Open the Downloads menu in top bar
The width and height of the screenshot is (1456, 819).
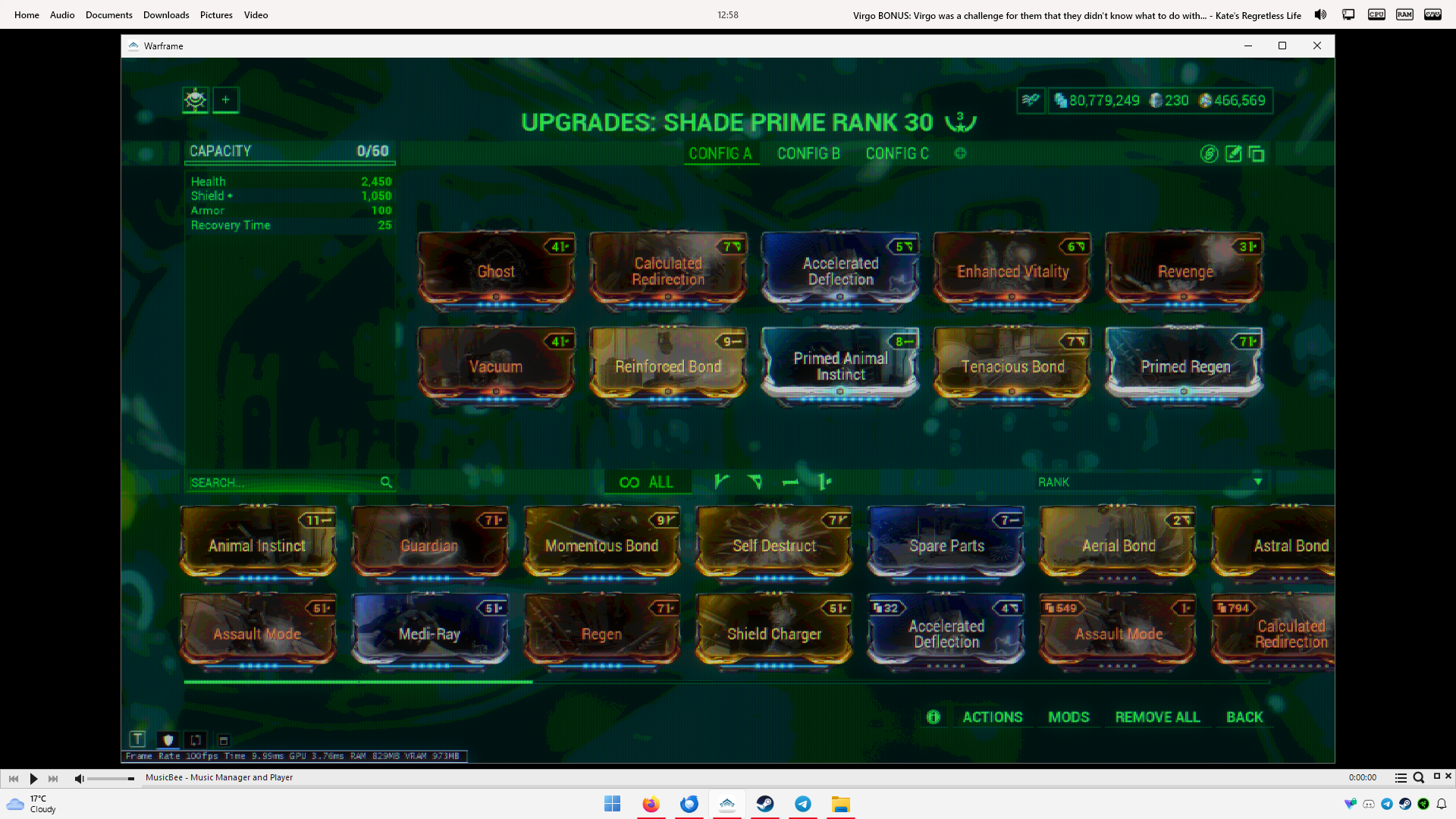(x=166, y=14)
